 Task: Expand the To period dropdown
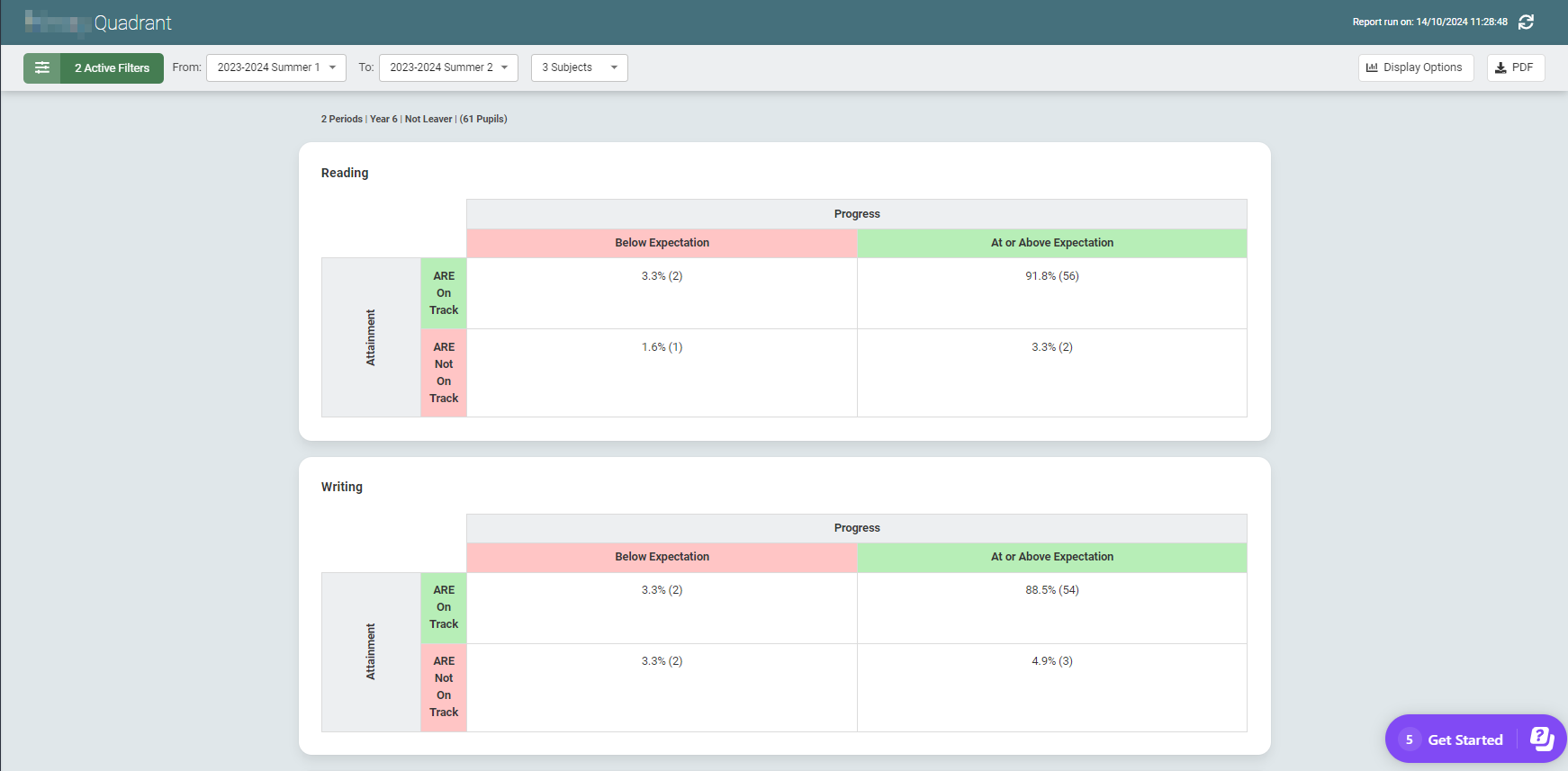click(x=448, y=67)
